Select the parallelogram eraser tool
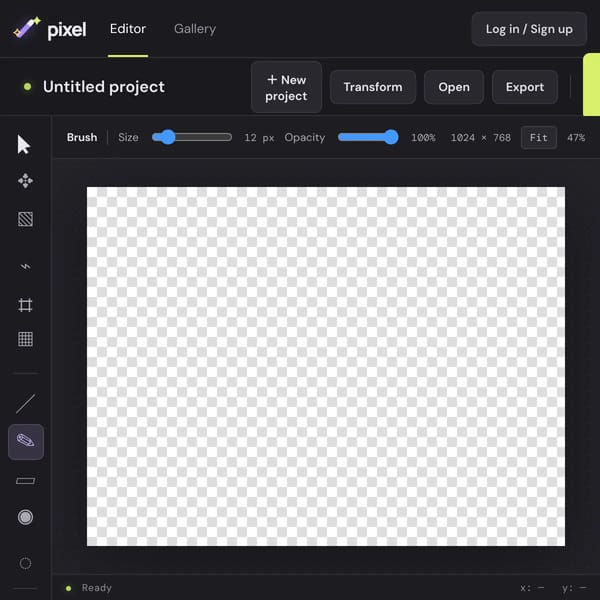Viewport: 600px width, 600px height. (25, 481)
